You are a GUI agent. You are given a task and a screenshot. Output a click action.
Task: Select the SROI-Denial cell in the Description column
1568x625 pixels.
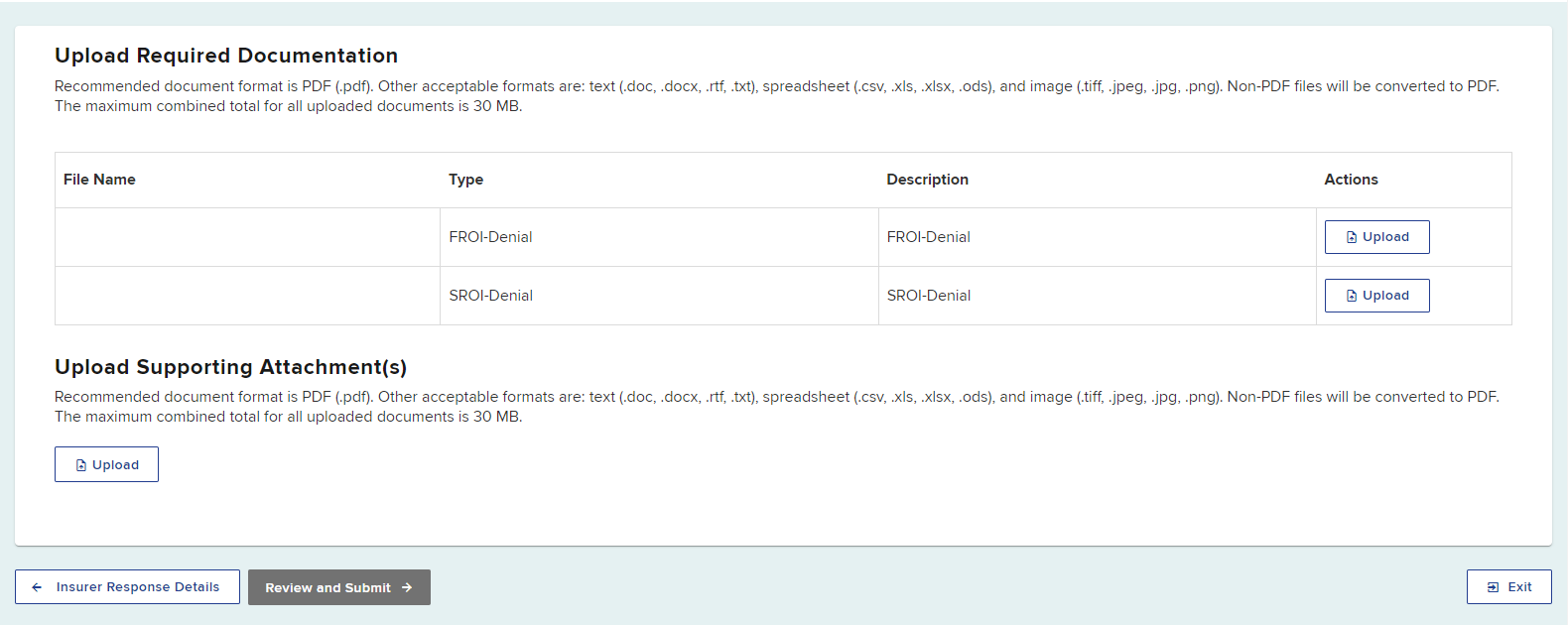pos(928,296)
